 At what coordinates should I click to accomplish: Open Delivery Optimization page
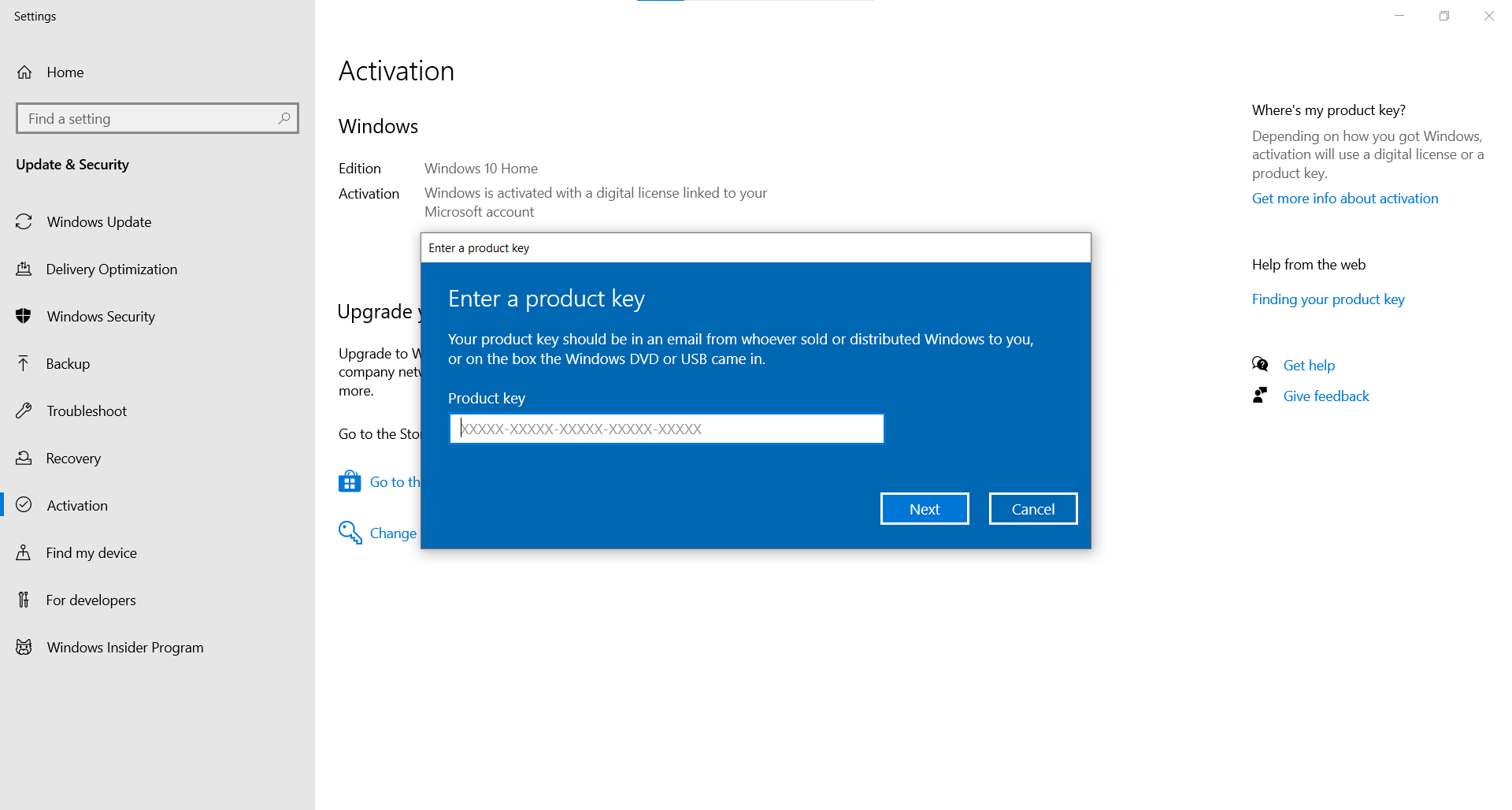(x=157, y=269)
